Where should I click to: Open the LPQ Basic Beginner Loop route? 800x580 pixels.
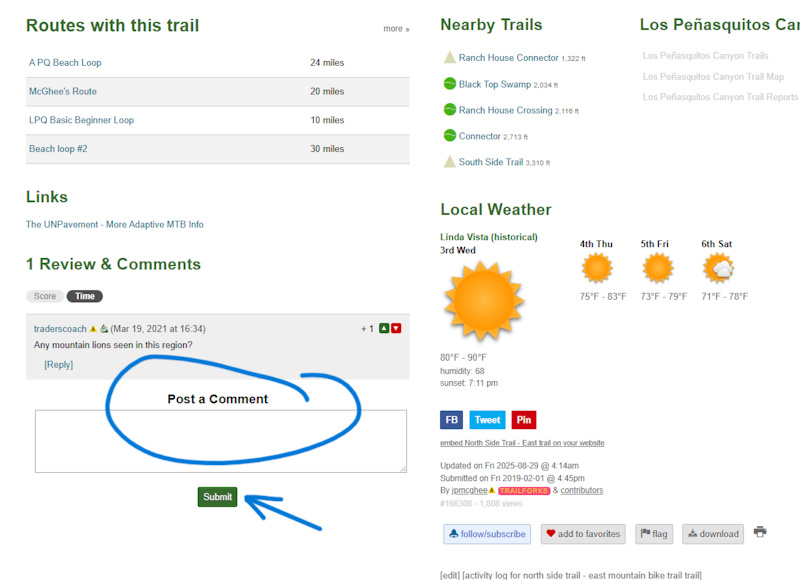82,120
